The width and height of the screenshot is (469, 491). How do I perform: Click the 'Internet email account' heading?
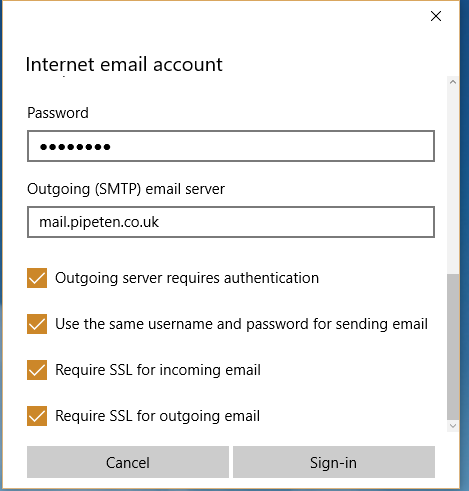click(124, 64)
